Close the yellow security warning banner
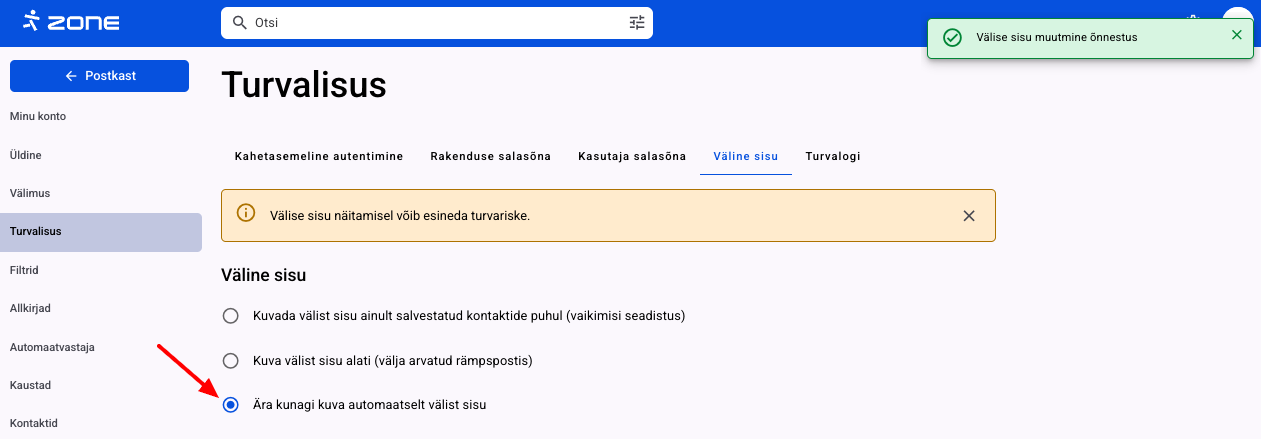The image size is (1261, 439). click(968, 215)
